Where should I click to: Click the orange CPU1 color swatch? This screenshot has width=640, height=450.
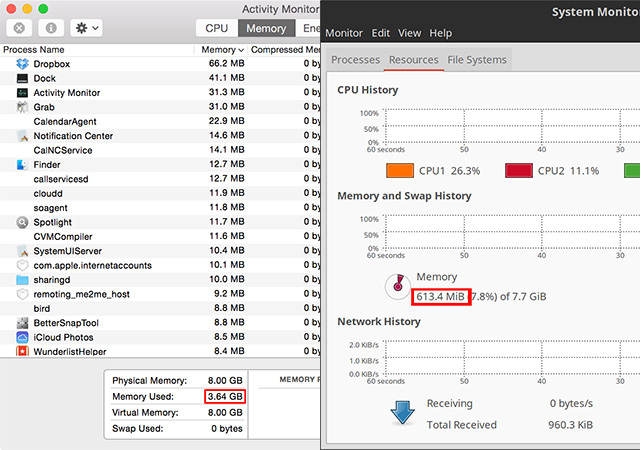click(x=400, y=170)
